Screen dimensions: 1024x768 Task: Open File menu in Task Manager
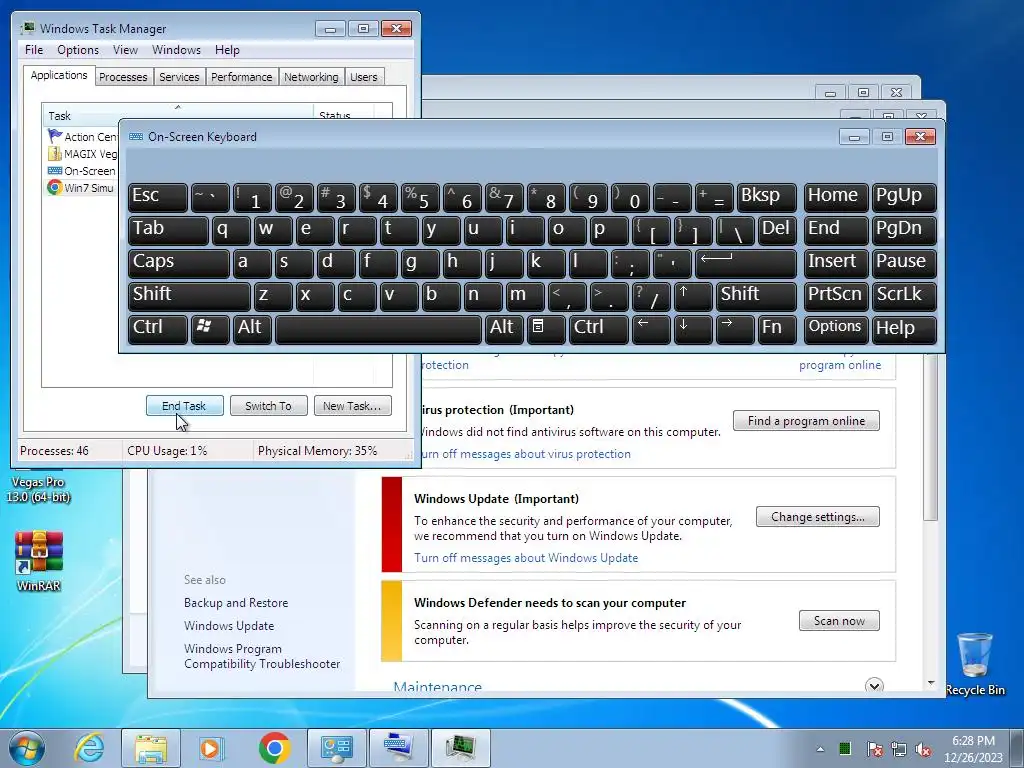click(x=34, y=50)
